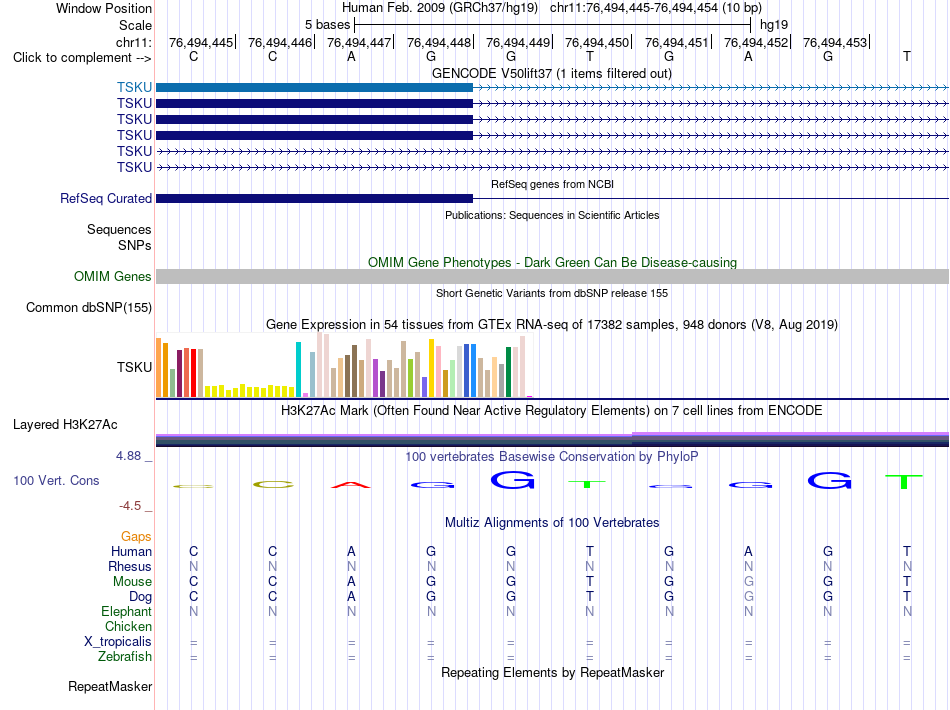950x710 pixels.
Task: Click the H3K27Ac layered signal bar
Action: pos(552,440)
